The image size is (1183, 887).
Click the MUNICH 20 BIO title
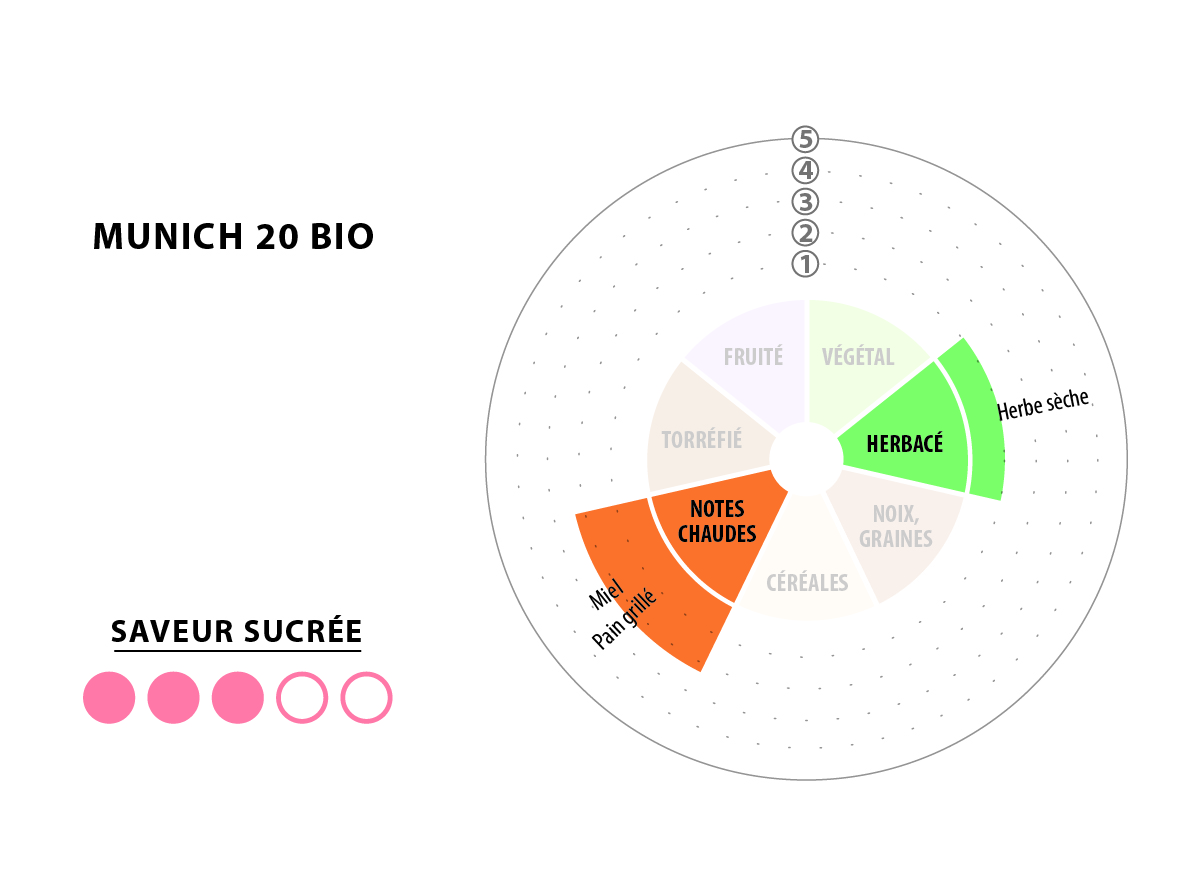[233, 236]
